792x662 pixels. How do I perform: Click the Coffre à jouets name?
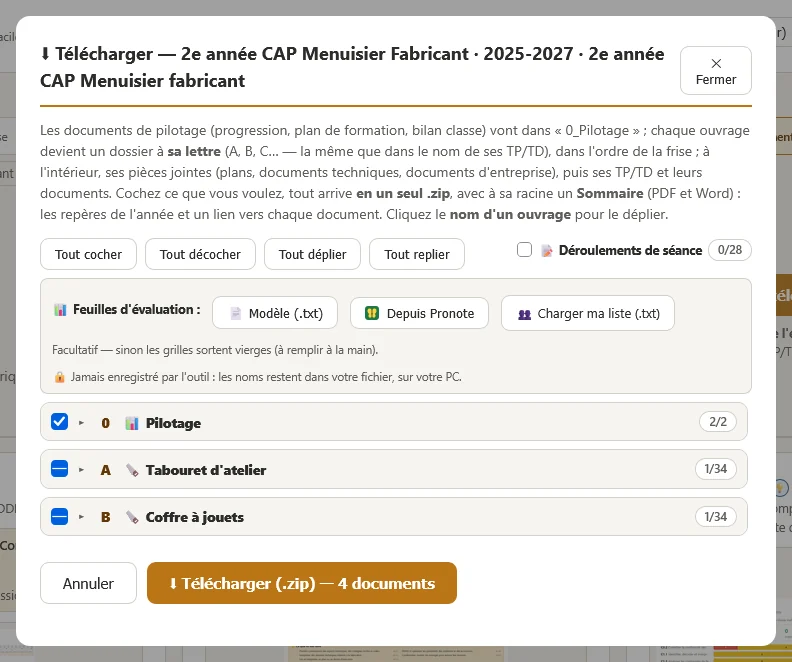click(x=195, y=517)
